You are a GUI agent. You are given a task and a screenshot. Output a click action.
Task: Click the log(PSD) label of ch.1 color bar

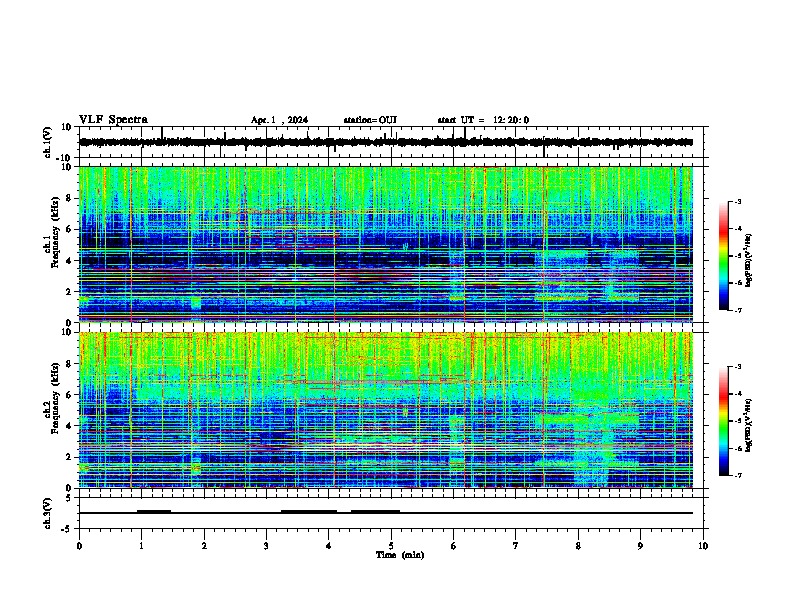pos(749,261)
